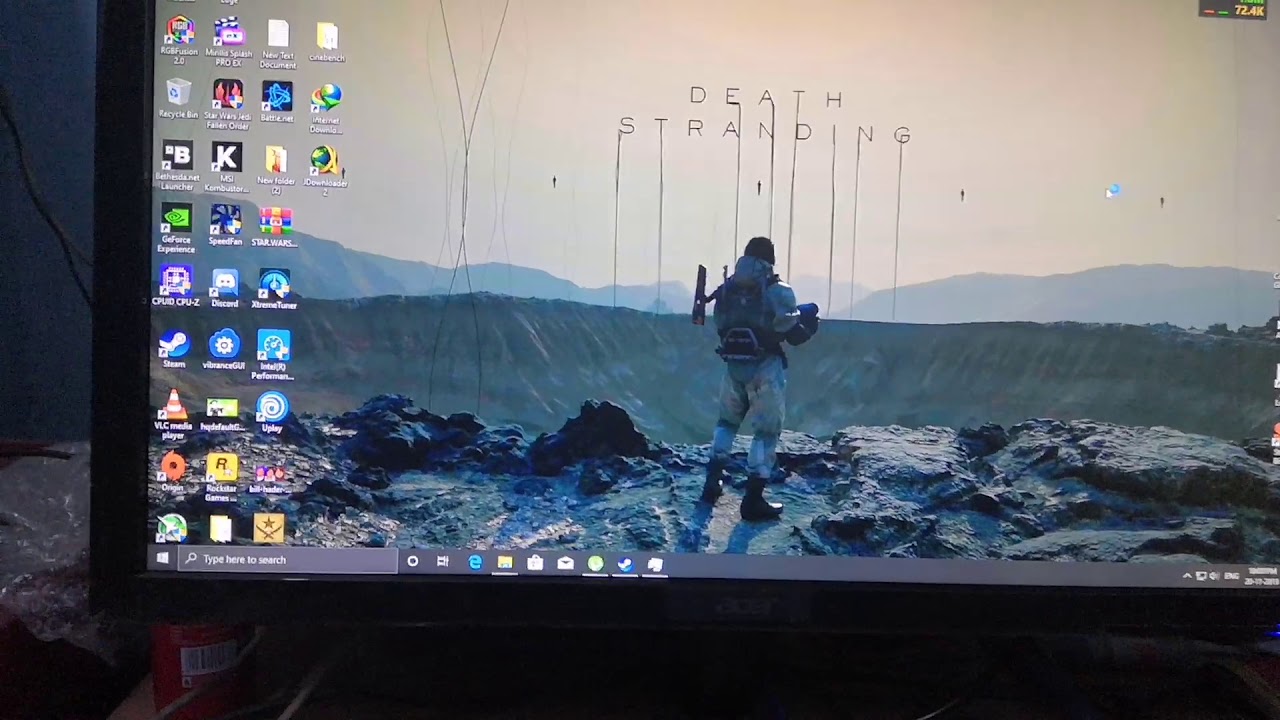Viewport: 1280px width, 720px height.
Task: Open Microsoft Store from the taskbar
Action: 535,564
